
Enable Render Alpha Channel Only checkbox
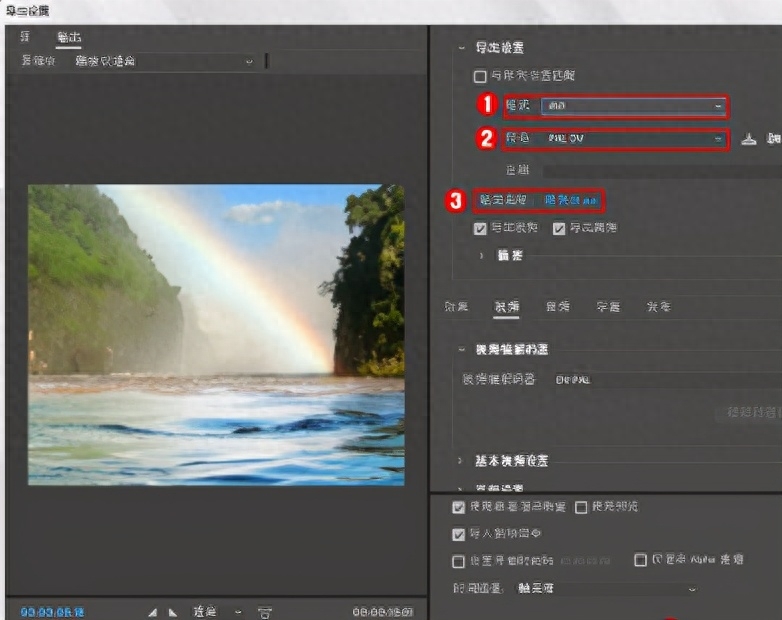[x=640, y=560]
